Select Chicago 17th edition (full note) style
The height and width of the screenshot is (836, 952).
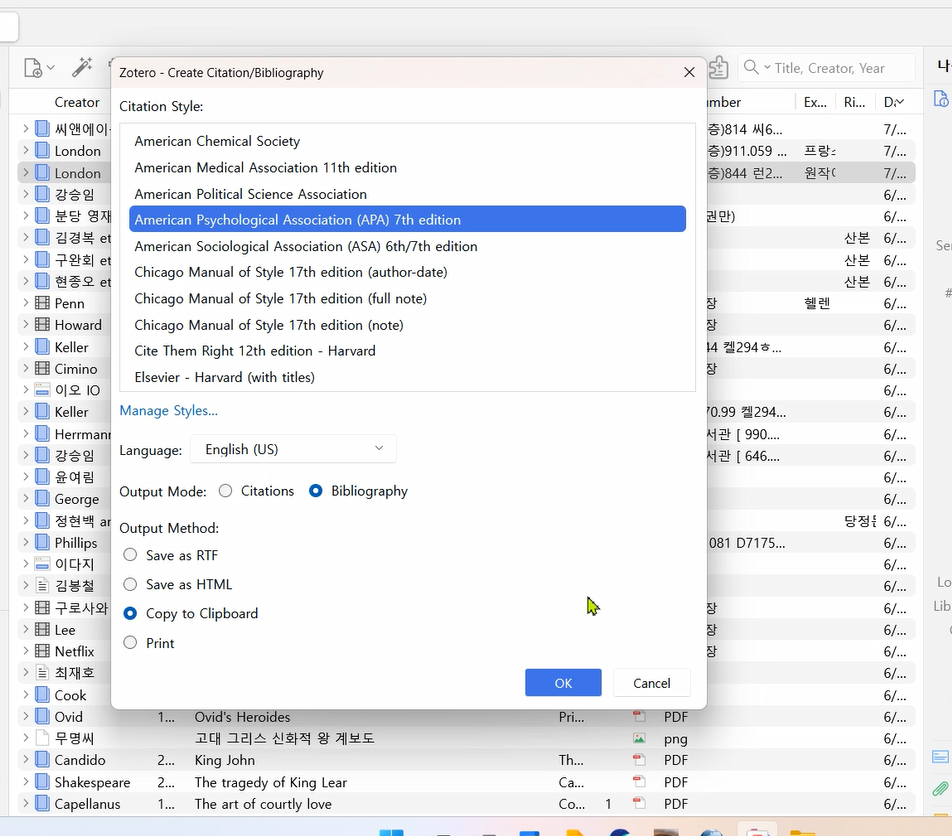click(x=407, y=298)
